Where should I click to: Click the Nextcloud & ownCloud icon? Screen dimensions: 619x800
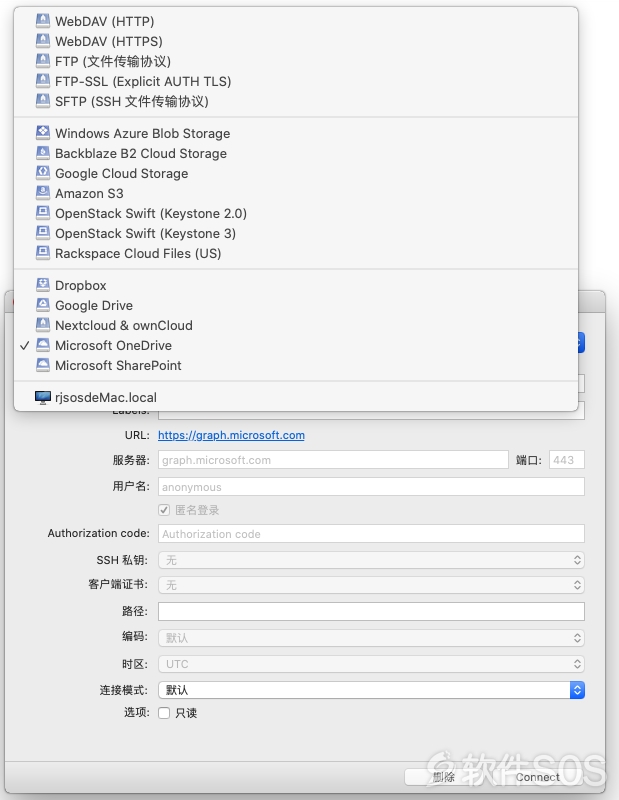coord(43,325)
